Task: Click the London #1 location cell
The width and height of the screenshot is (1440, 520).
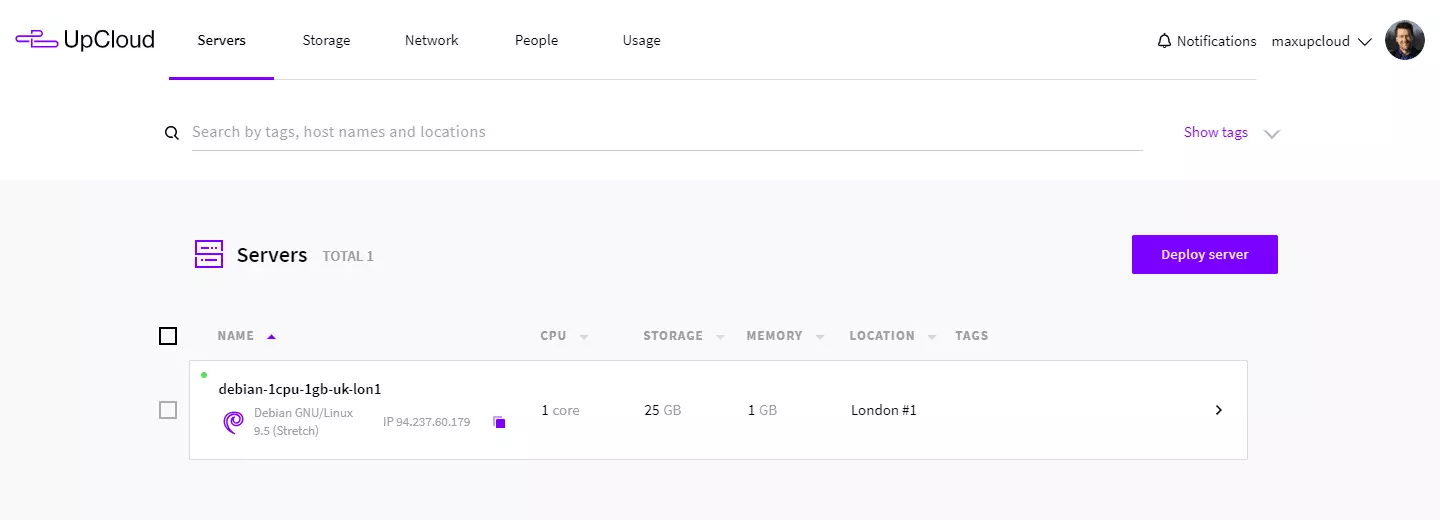Action: tap(884, 410)
